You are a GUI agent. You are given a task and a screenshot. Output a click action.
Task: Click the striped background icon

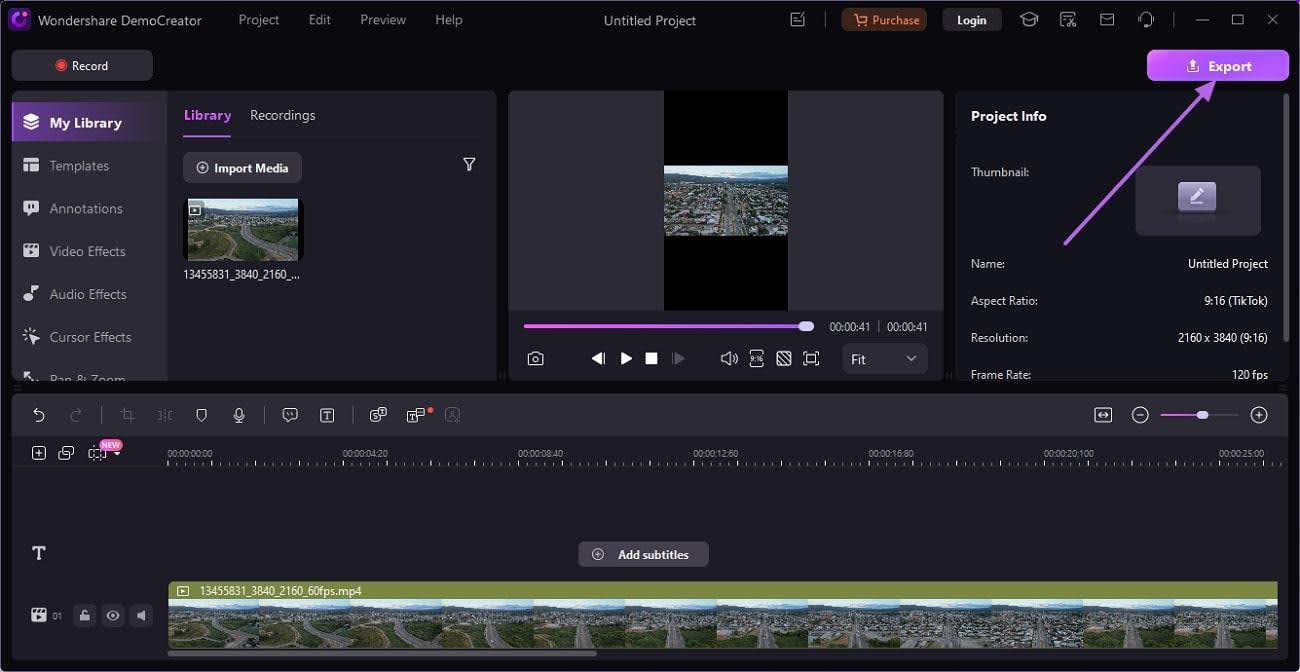(x=784, y=358)
